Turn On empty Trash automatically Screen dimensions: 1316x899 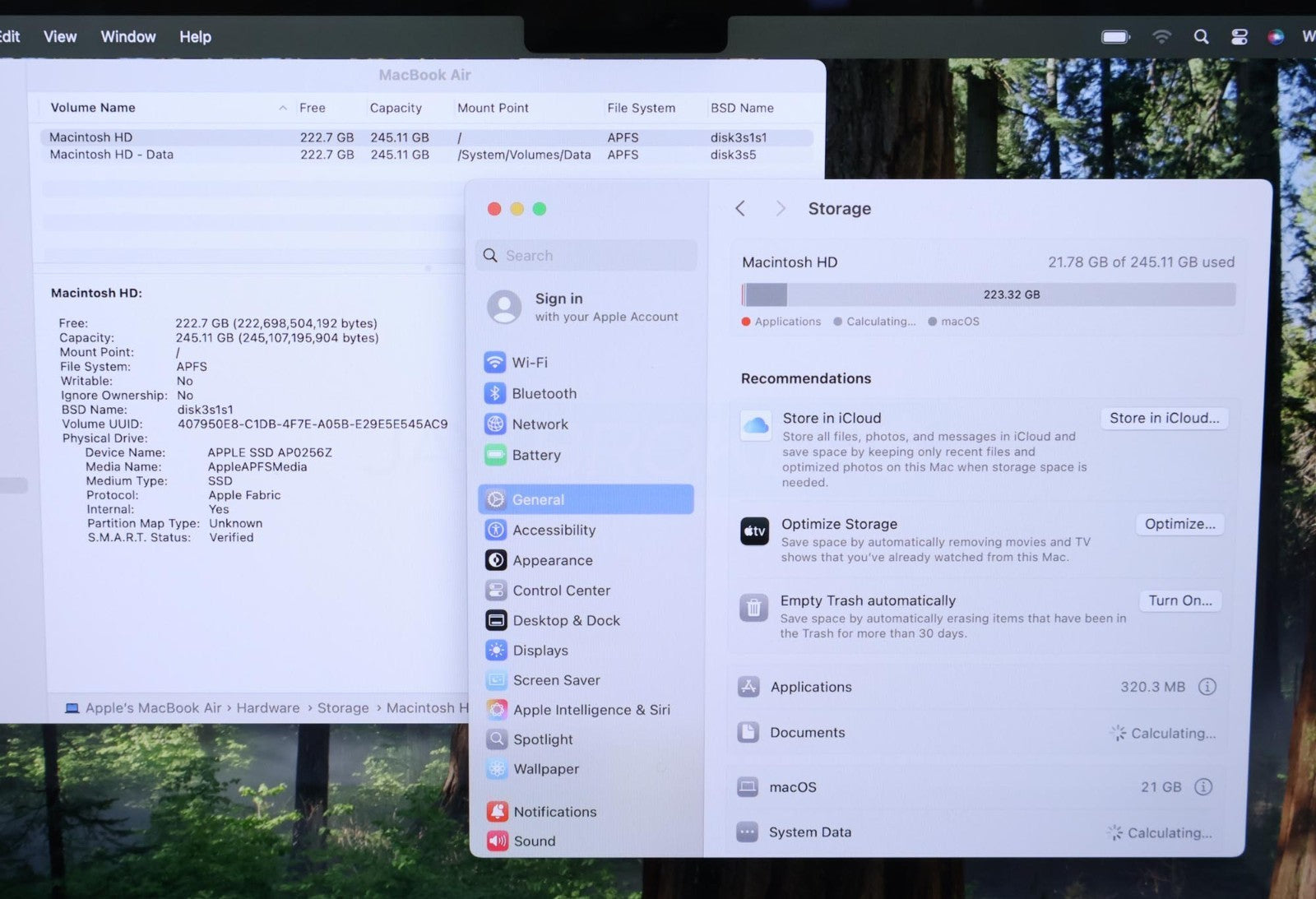[x=1180, y=600]
